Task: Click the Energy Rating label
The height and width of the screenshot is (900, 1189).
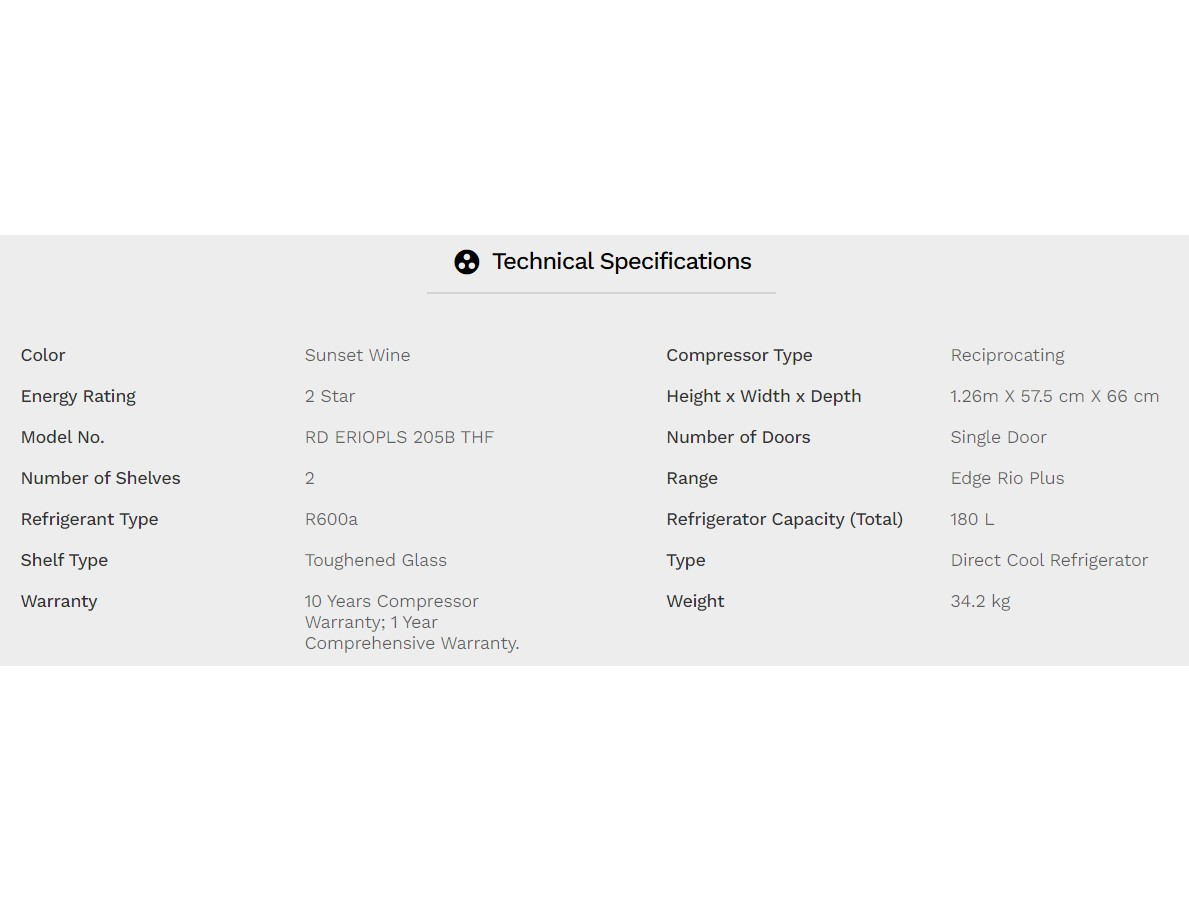Action: tap(78, 396)
